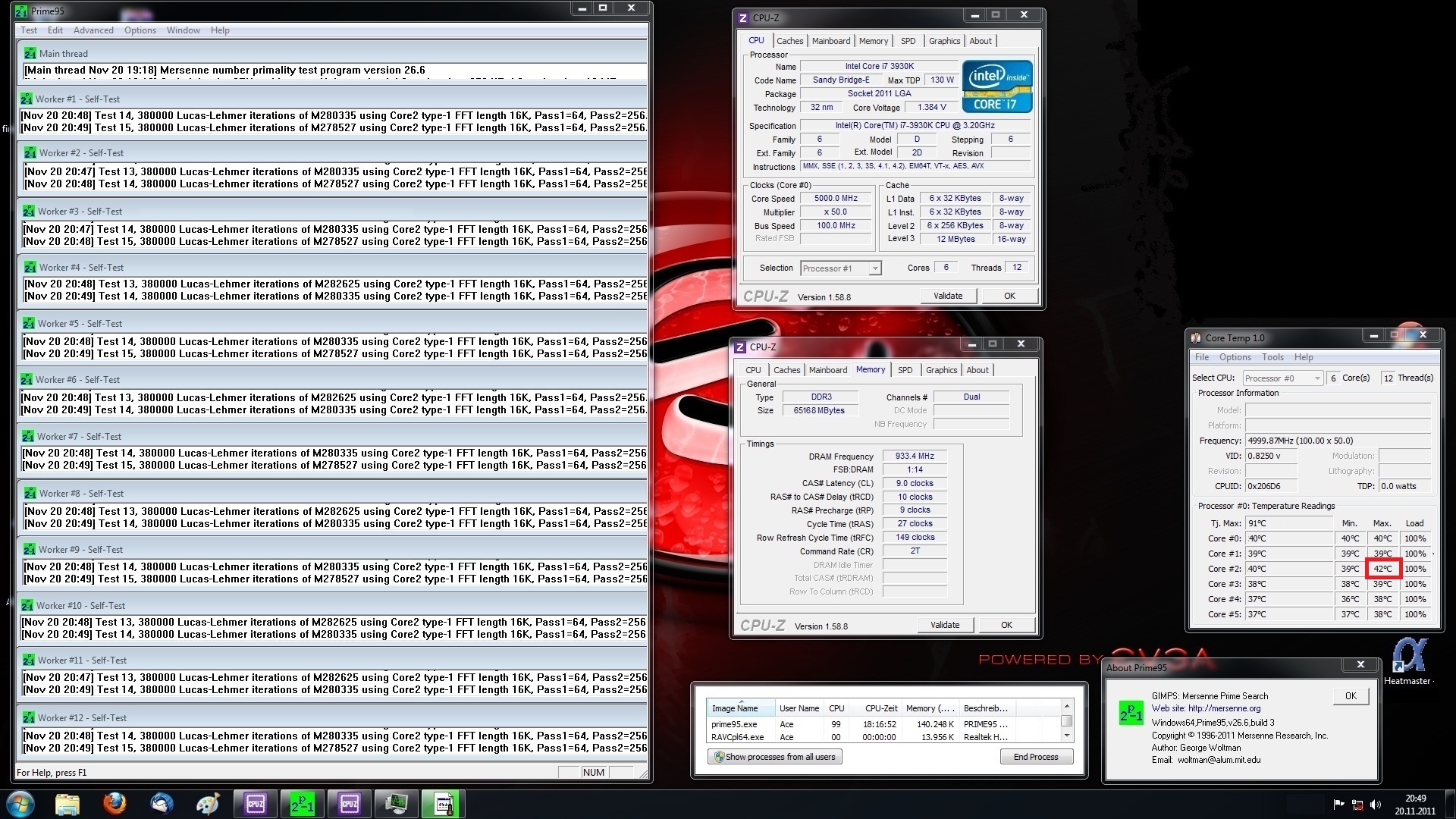Open Paint from the taskbar
The height and width of the screenshot is (819, 1456).
click(208, 803)
